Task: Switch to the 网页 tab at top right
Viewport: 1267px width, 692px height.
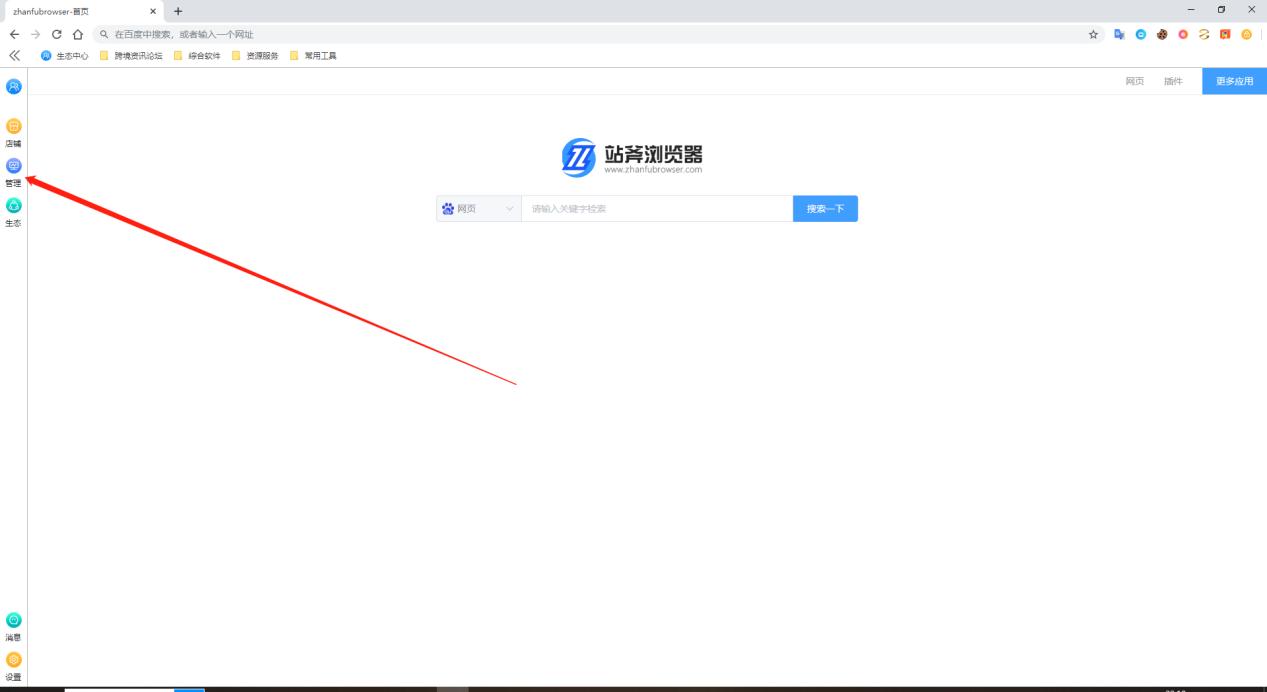Action: coord(1135,81)
